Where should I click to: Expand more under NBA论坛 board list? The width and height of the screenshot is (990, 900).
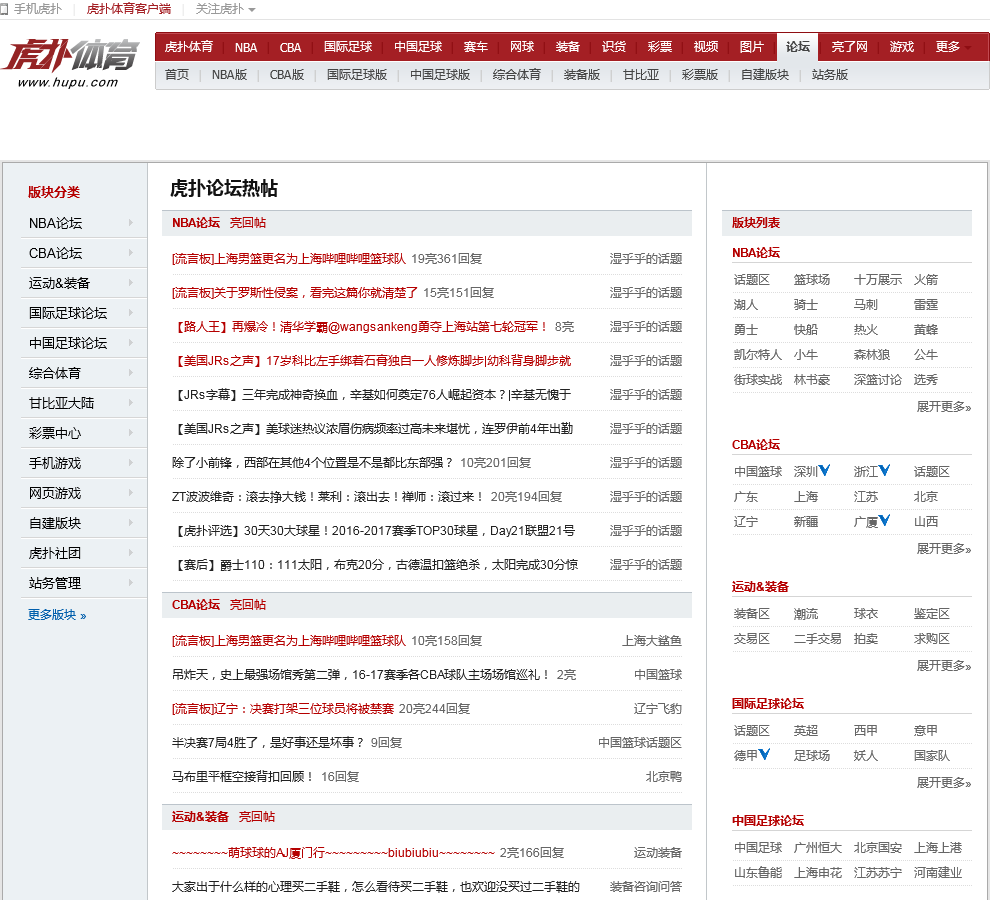tap(943, 407)
